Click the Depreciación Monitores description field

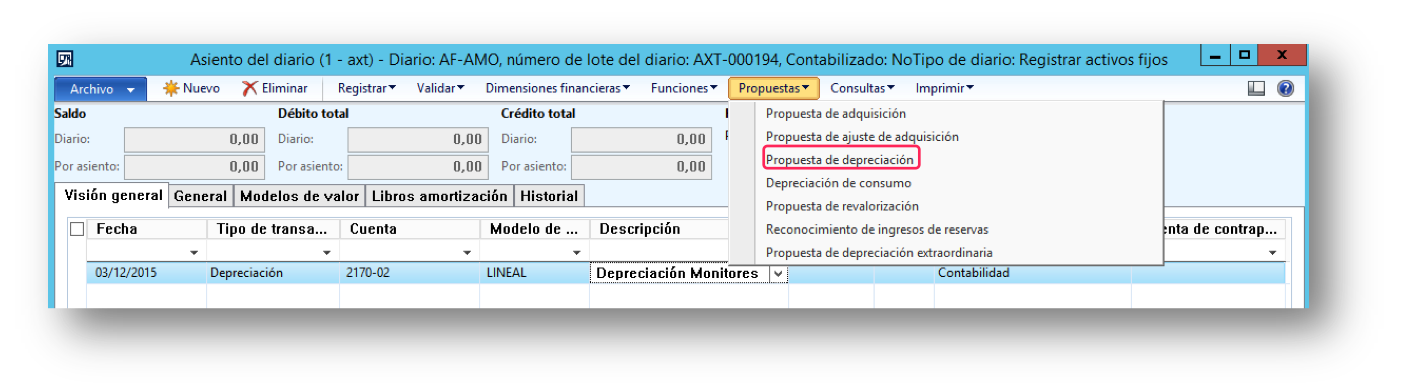click(x=680, y=273)
